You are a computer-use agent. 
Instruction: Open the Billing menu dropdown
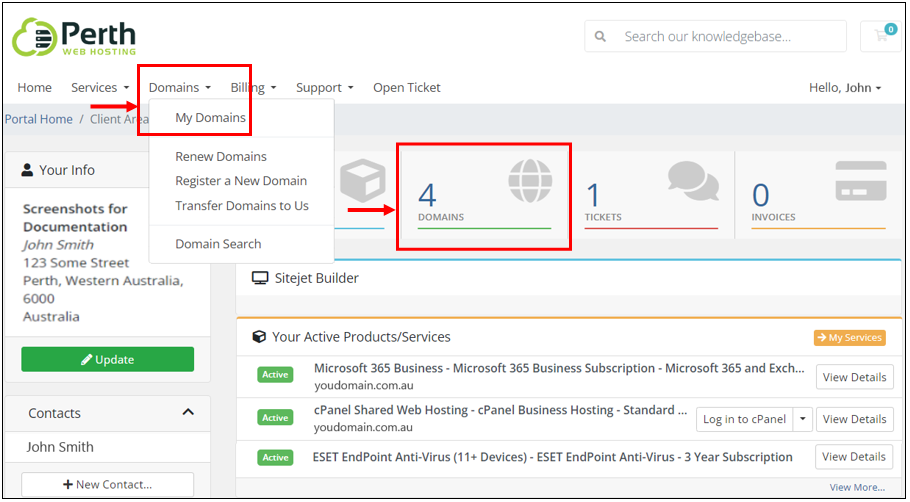253,88
